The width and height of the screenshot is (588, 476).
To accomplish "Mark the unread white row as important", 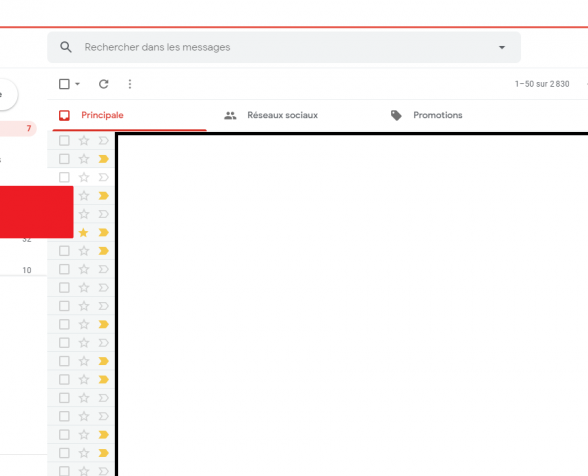I will coord(104,177).
